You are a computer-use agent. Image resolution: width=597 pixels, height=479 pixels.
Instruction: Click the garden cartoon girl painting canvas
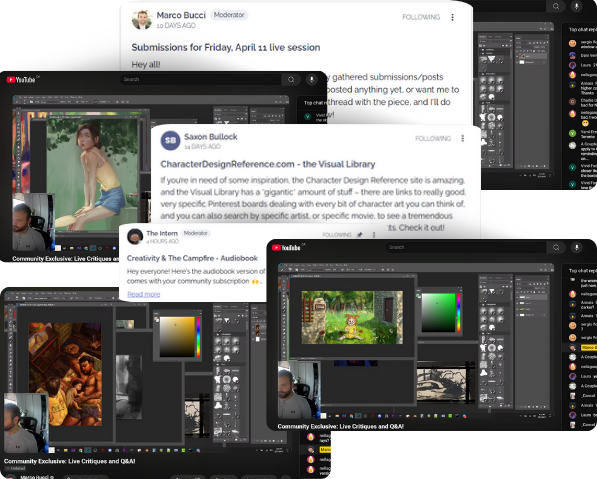352,318
